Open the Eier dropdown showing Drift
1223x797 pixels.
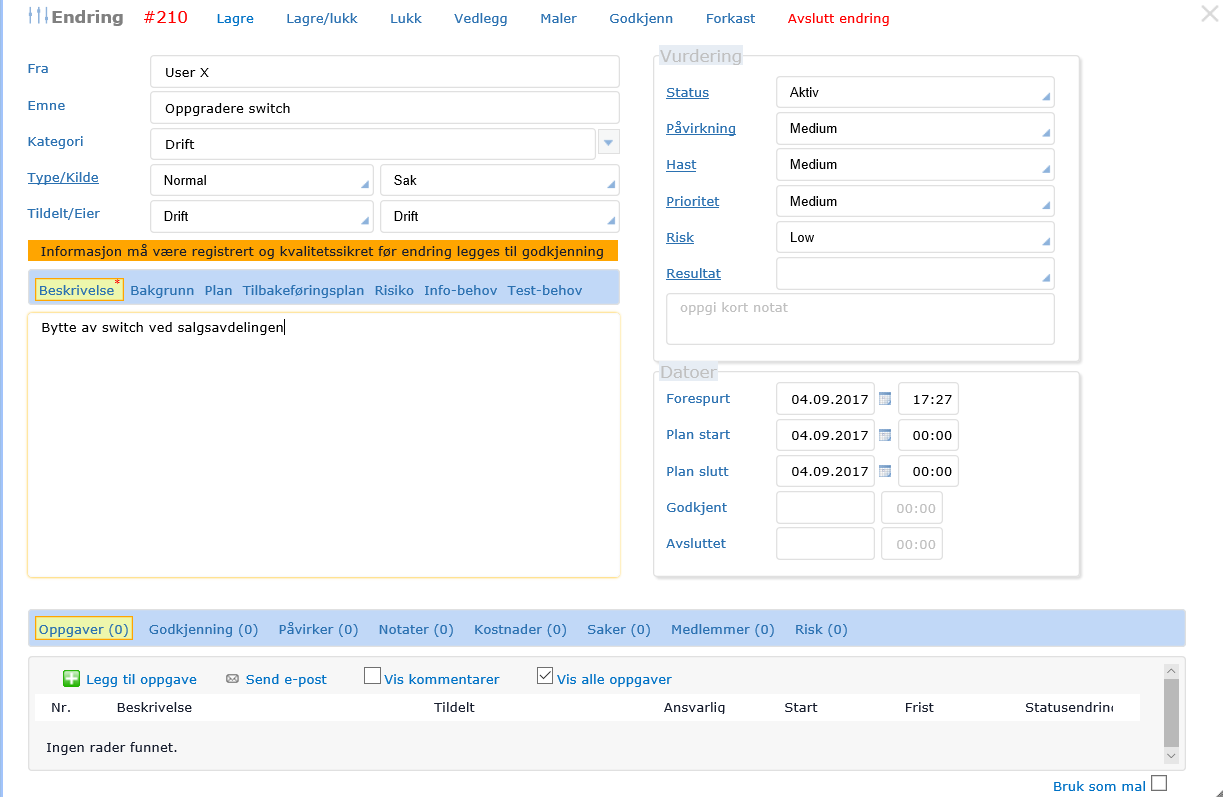tap(500, 216)
